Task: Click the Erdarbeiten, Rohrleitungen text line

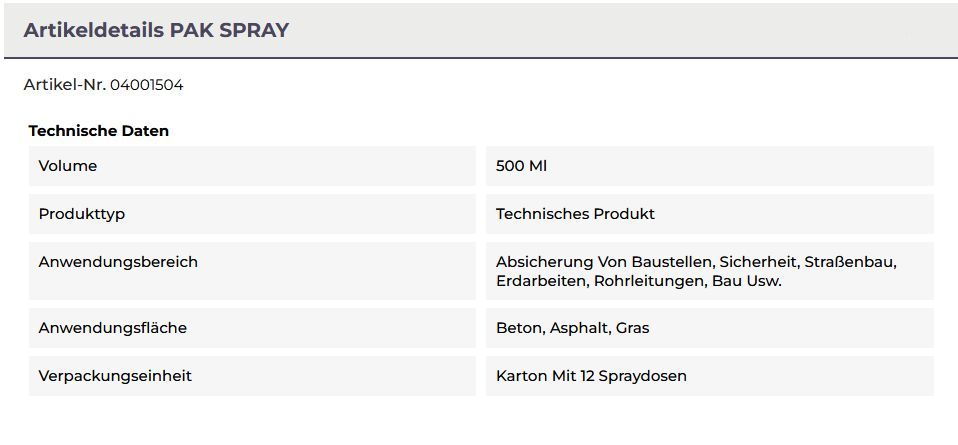Action: 638,281
